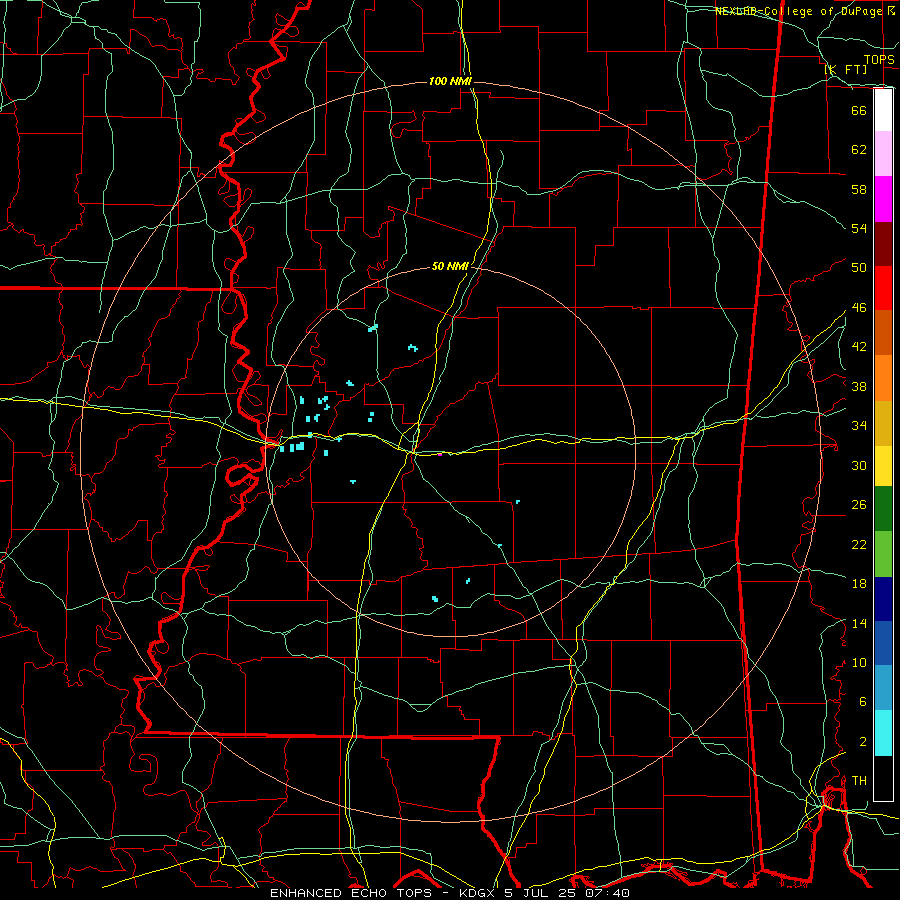This screenshot has height=900, width=900.
Task: Click the "14" legend value
Action: point(859,623)
